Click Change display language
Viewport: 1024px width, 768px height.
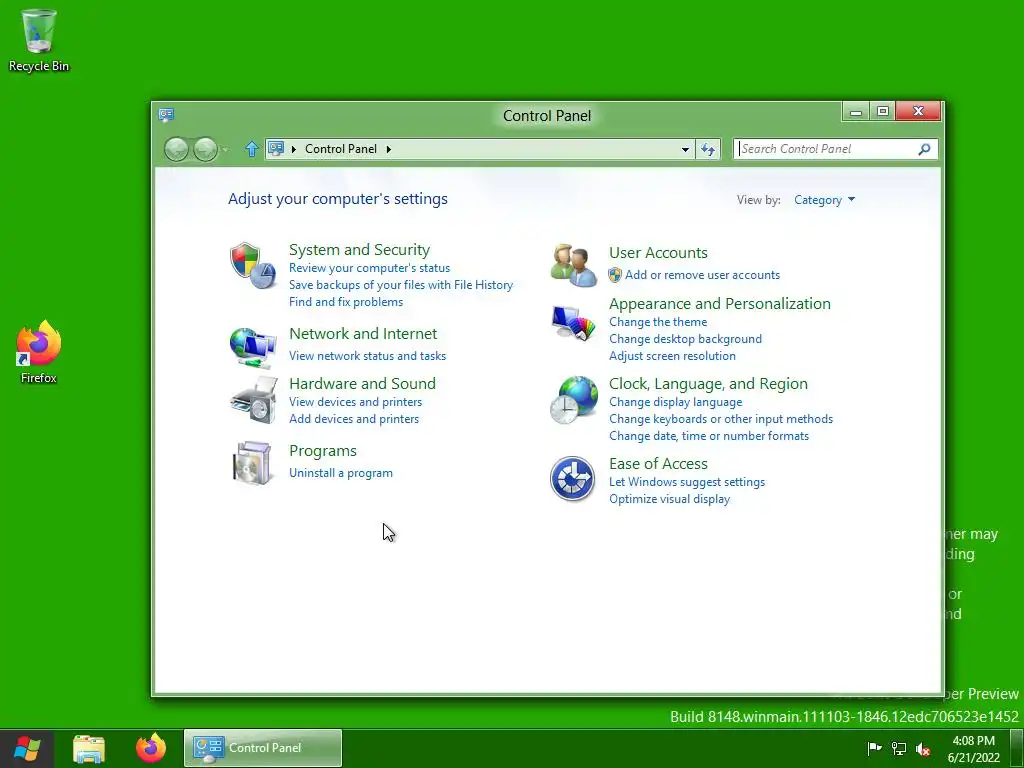click(x=675, y=402)
